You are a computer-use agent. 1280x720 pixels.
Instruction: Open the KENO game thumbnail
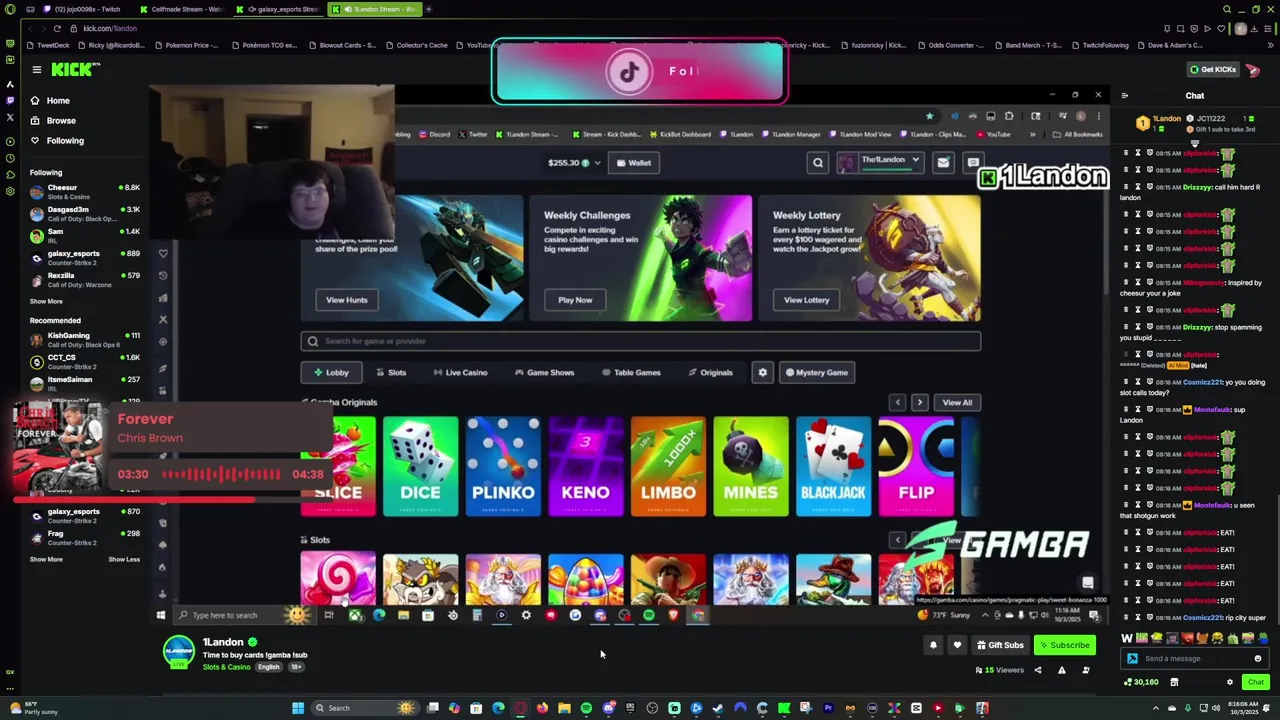coord(585,467)
